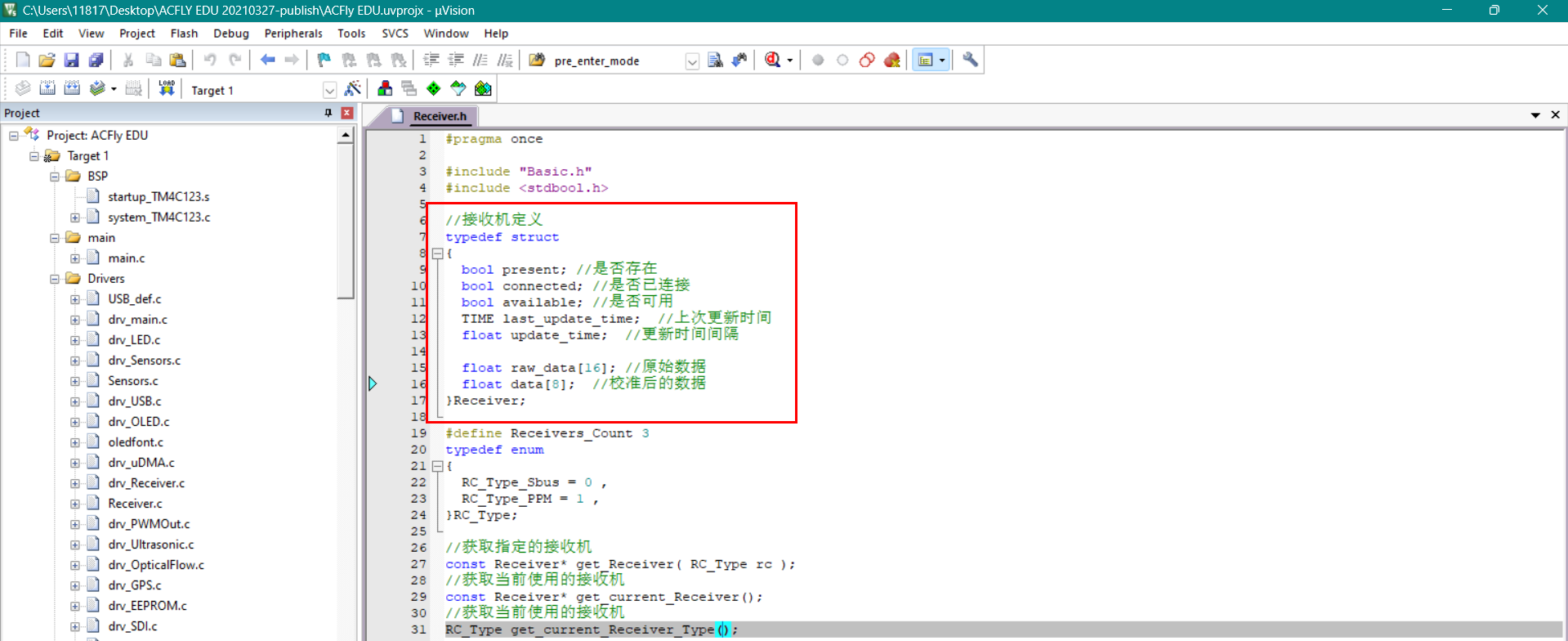
Task: Kill all breakpoints
Action: pos(891,60)
